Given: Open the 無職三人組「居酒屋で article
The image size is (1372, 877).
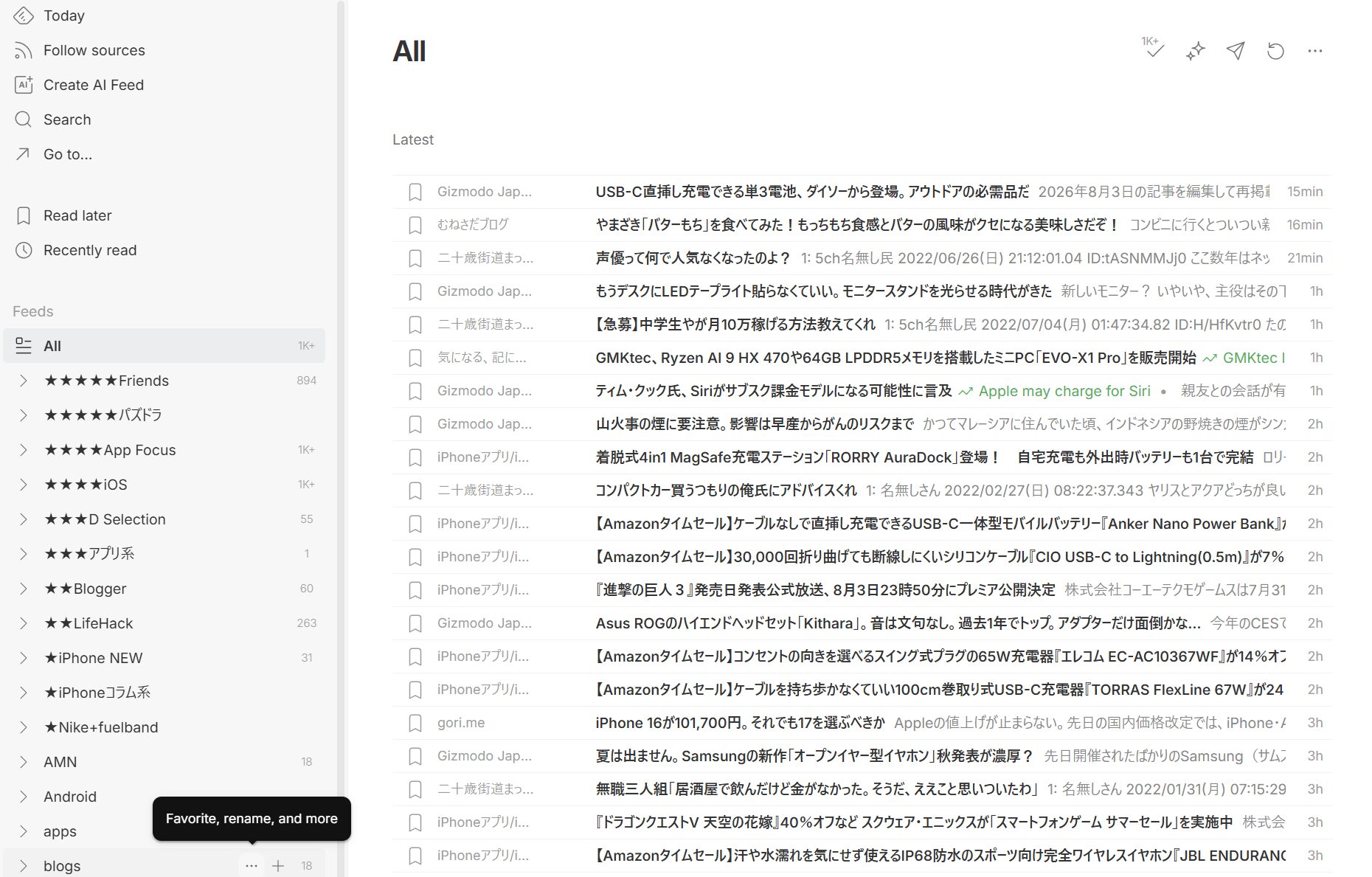Looking at the screenshot, I should click(817, 789).
